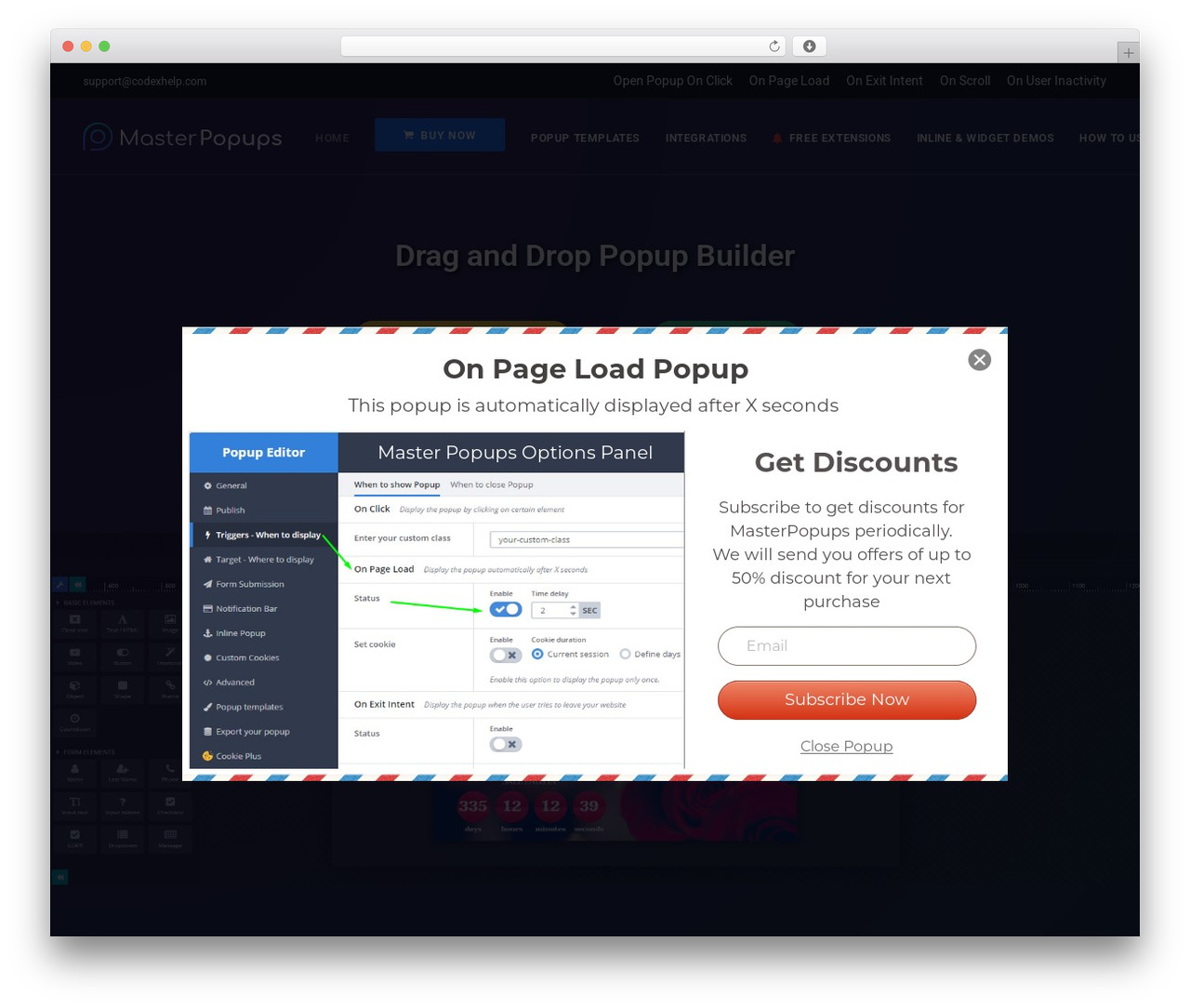
Task: Enable the Set cookie switch
Action: click(x=506, y=655)
